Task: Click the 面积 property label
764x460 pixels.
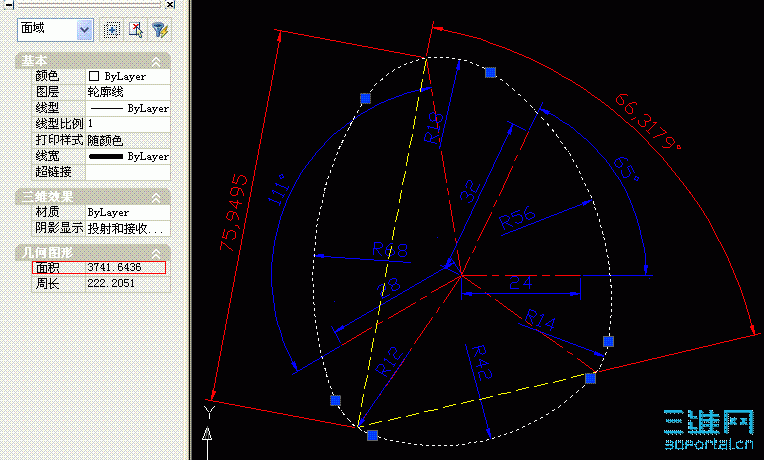Action: (47, 267)
